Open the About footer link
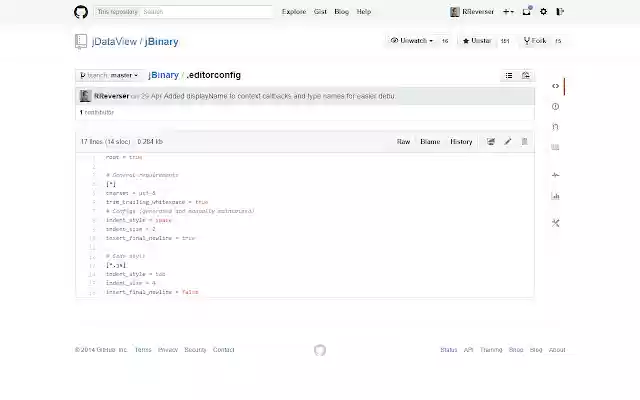The width and height of the screenshot is (640, 400). [557, 350]
